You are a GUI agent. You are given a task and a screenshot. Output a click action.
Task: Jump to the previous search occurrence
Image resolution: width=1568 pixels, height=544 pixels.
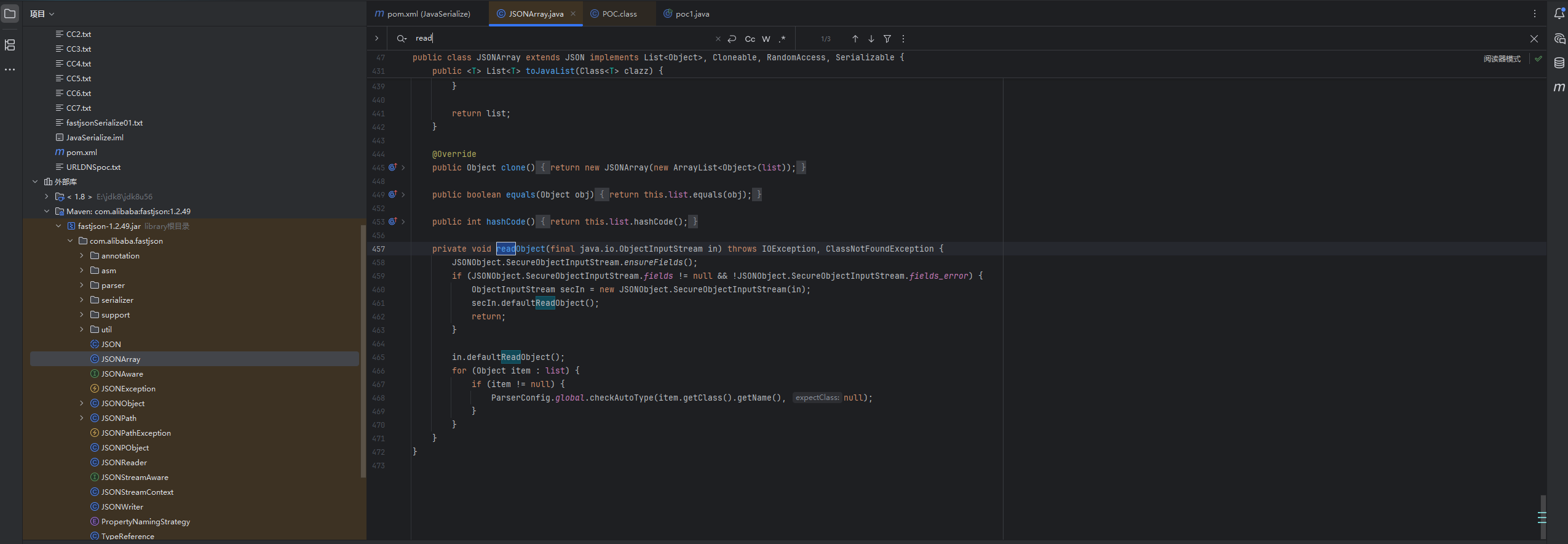[x=855, y=39]
